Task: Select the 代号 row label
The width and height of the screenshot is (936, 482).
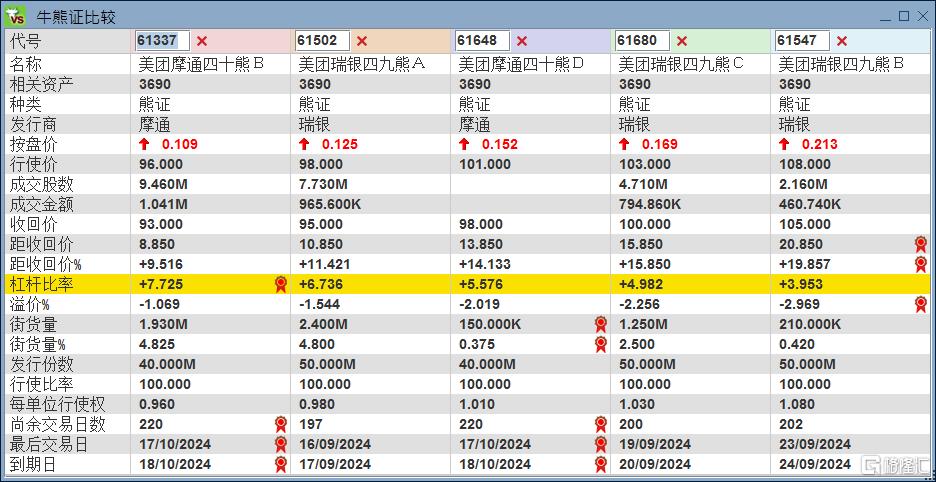Action: (26, 41)
